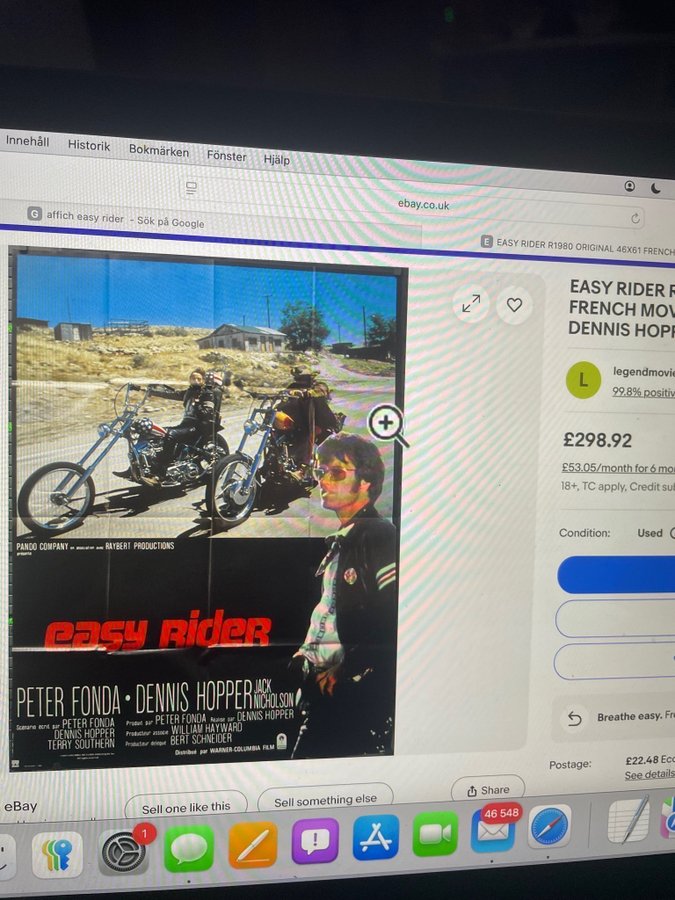Screen dimensions: 675x900
Task: Open the user account icon in menu bar
Action: (630, 186)
